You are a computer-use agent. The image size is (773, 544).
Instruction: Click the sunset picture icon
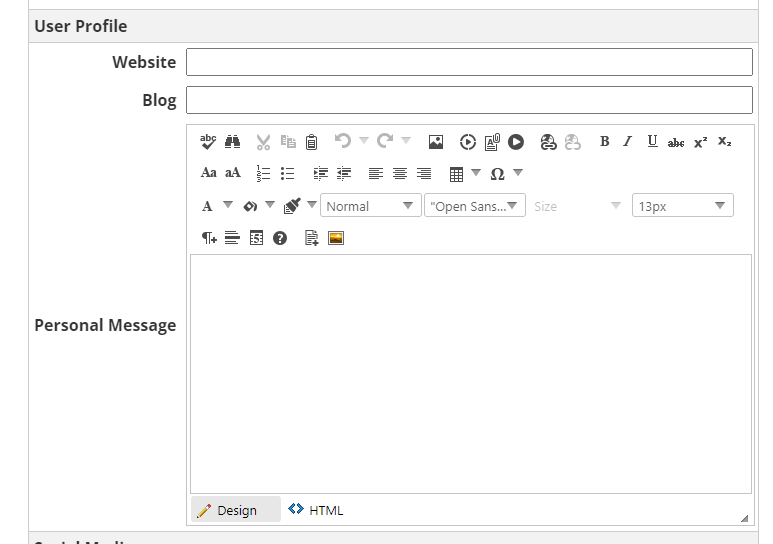pyautogui.click(x=336, y=238)
